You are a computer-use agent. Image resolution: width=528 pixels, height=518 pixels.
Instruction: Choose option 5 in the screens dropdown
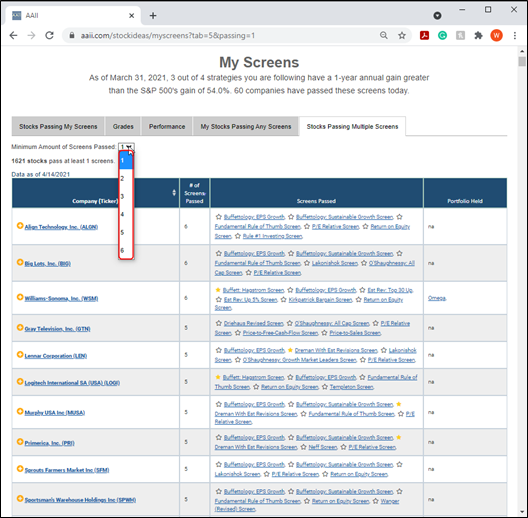(126, 232)
